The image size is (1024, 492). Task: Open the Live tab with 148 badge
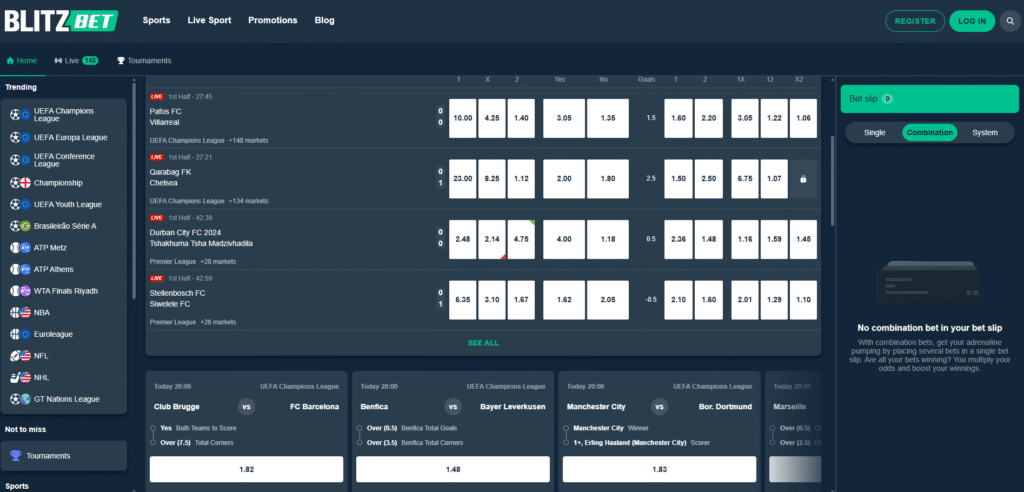coord(77,61)
